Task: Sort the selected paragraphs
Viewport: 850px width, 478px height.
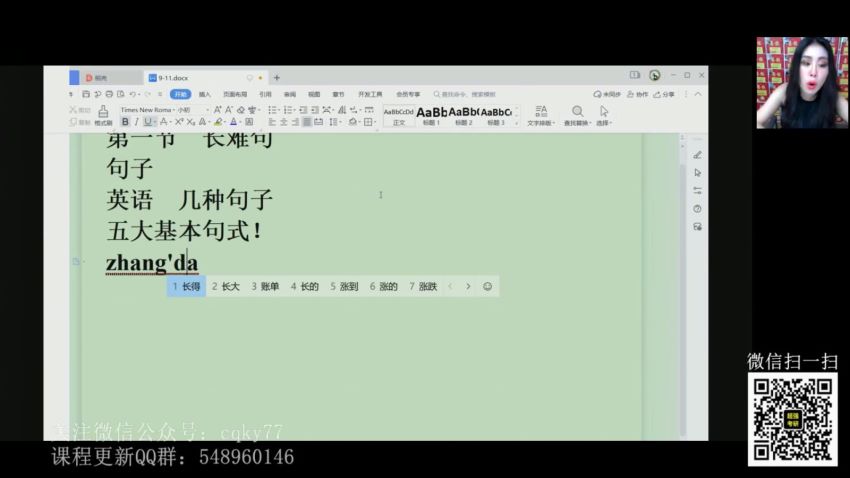Action: (x=342, y=110)
